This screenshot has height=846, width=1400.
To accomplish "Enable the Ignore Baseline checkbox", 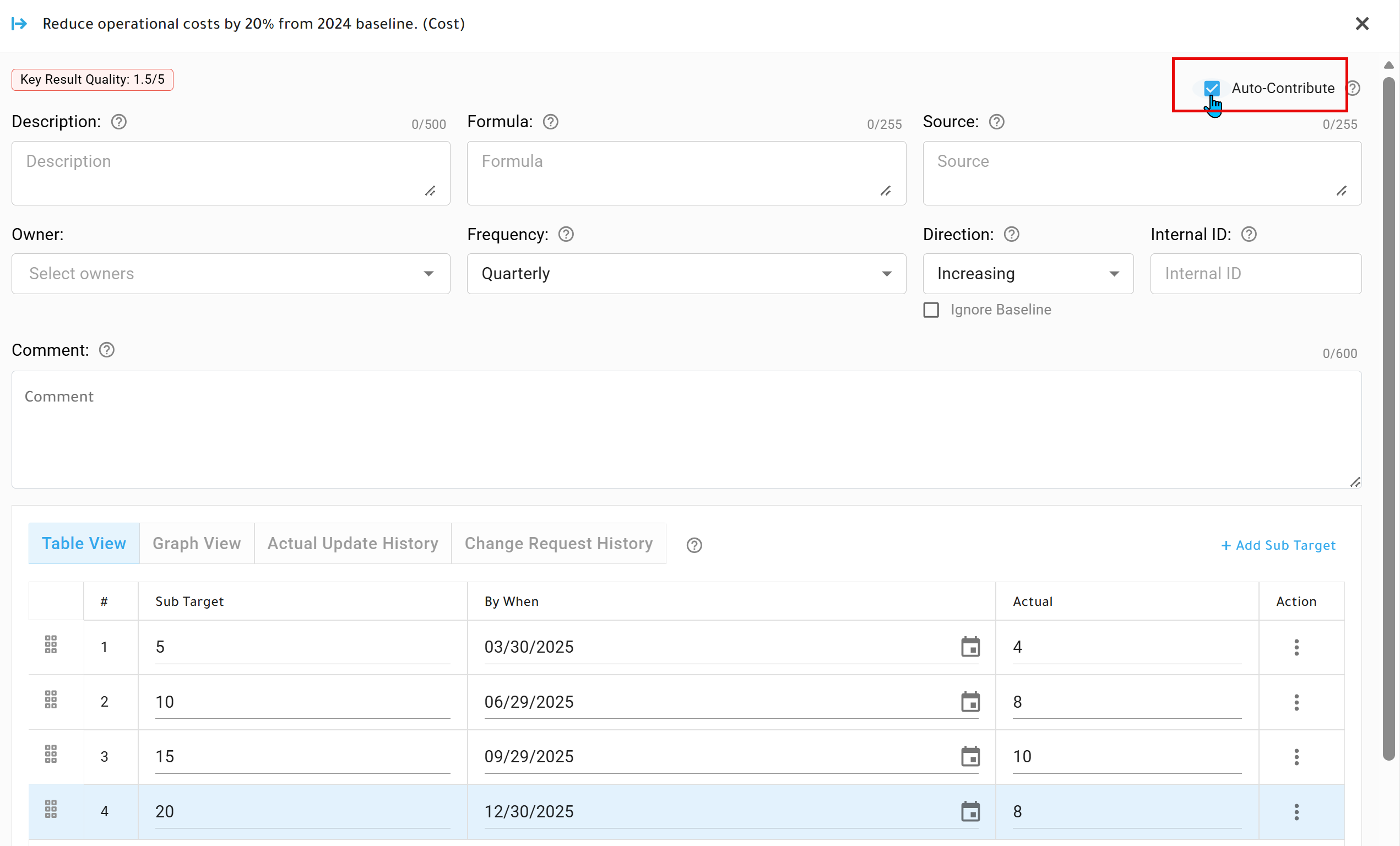I will click(931, 310).
